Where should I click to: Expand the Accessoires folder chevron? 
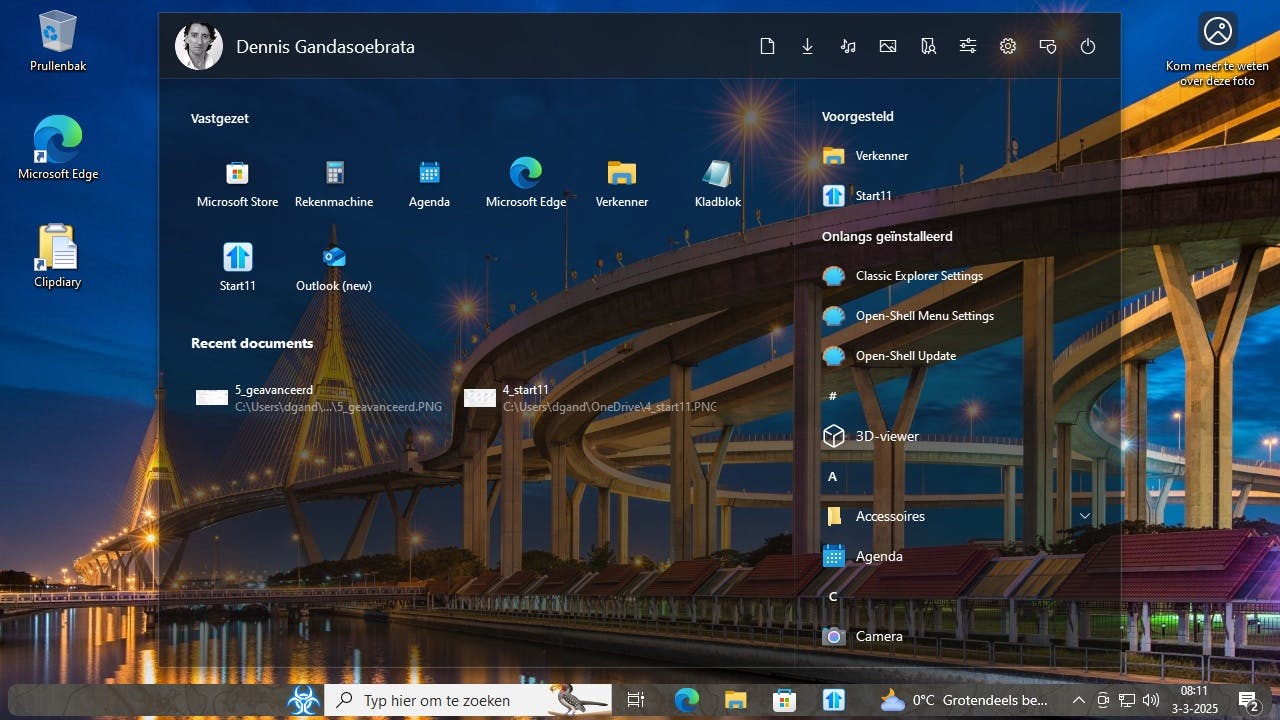point(1084,516)
